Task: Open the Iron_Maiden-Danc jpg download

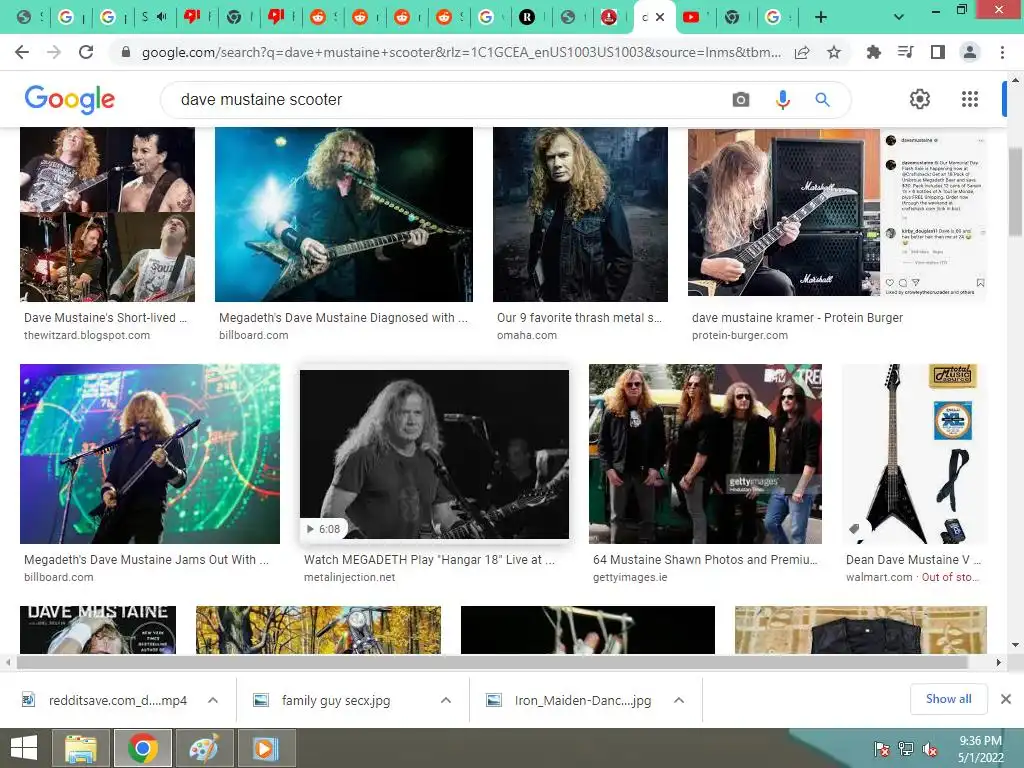Action: [569, 700]
